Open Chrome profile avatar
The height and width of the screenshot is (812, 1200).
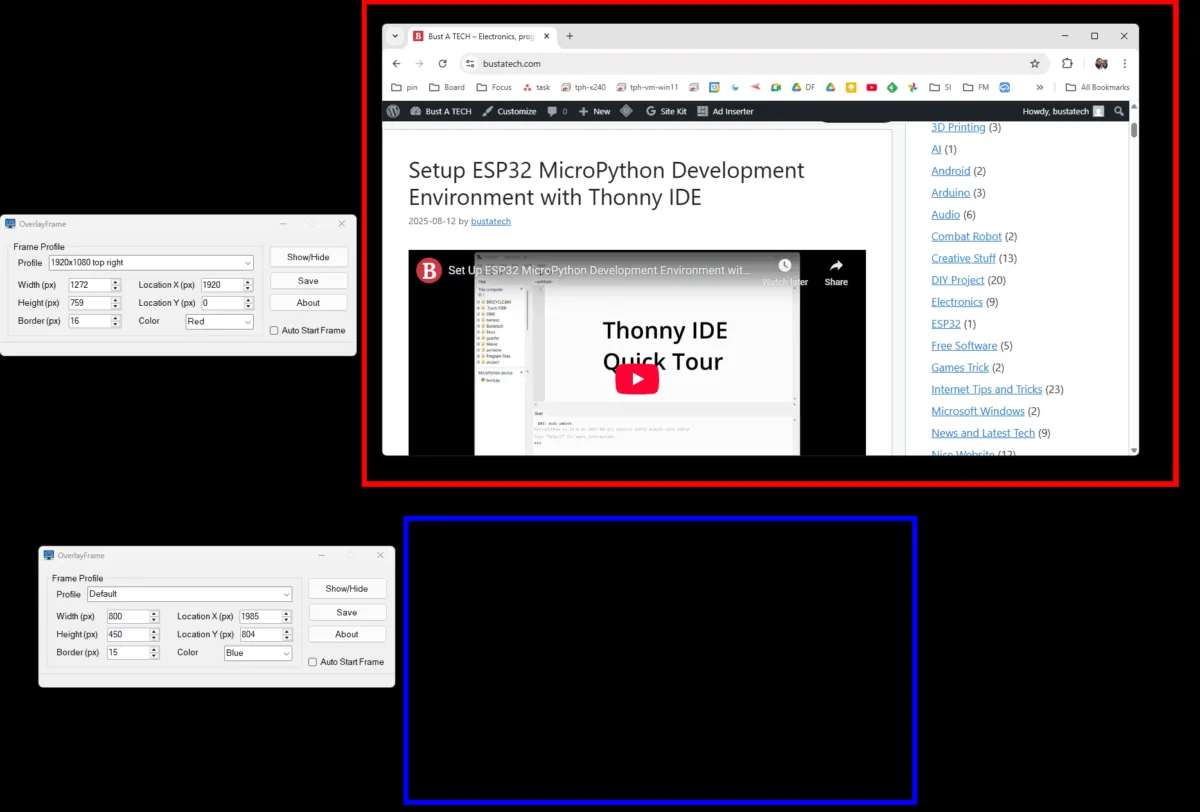pyautogui.click(x=1101, y=63)
